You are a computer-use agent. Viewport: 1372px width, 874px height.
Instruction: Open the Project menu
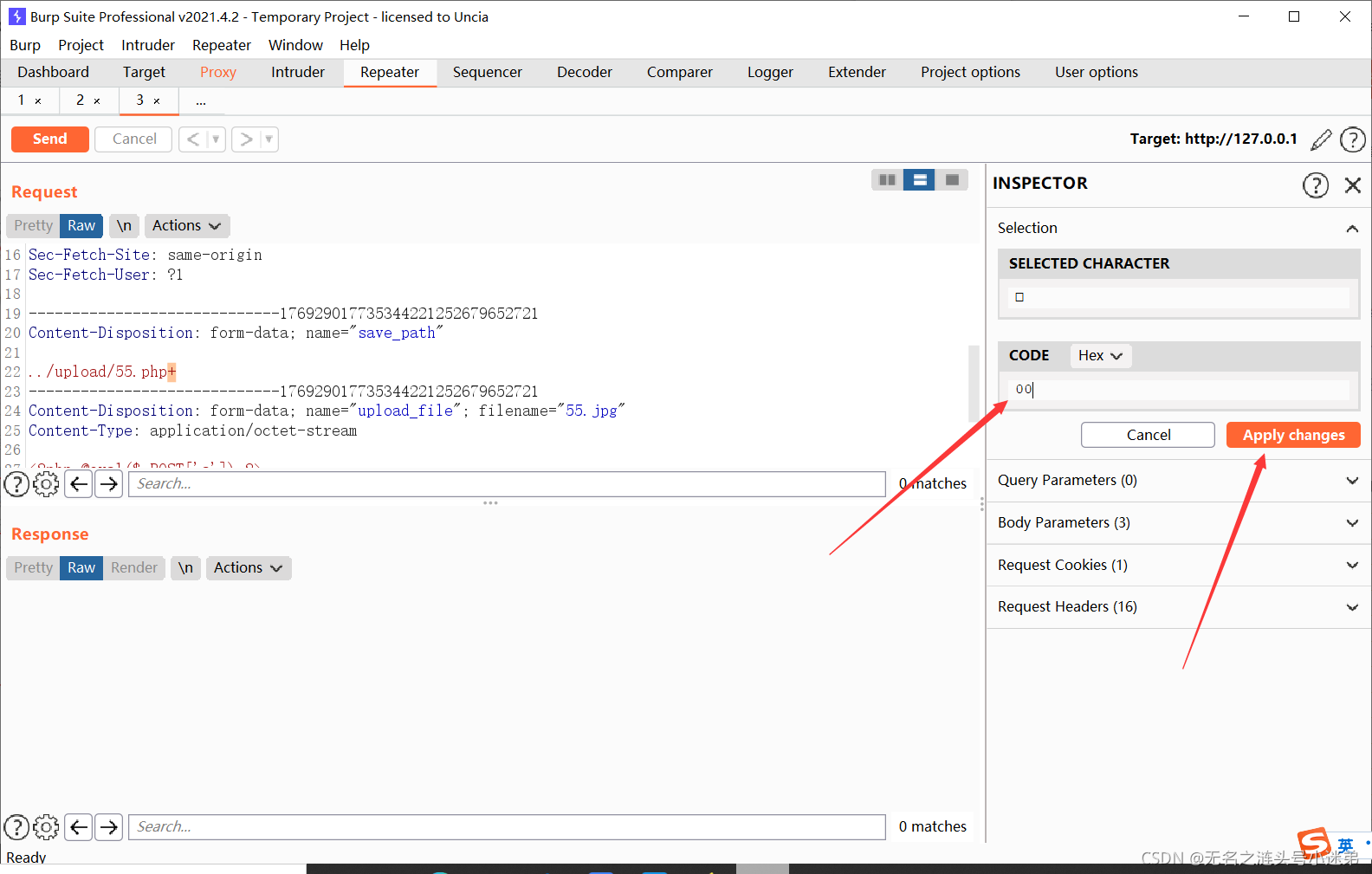click(81, 45)
